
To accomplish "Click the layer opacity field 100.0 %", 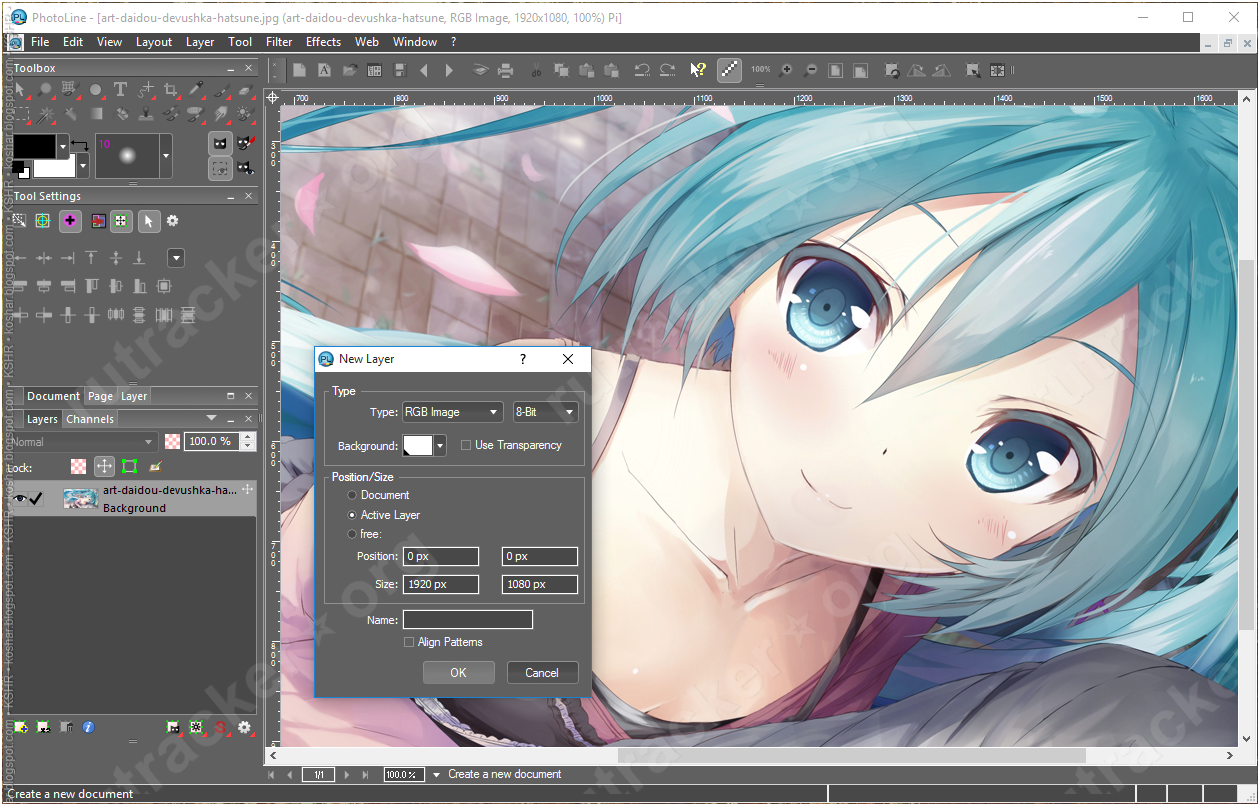I will 211,441.
